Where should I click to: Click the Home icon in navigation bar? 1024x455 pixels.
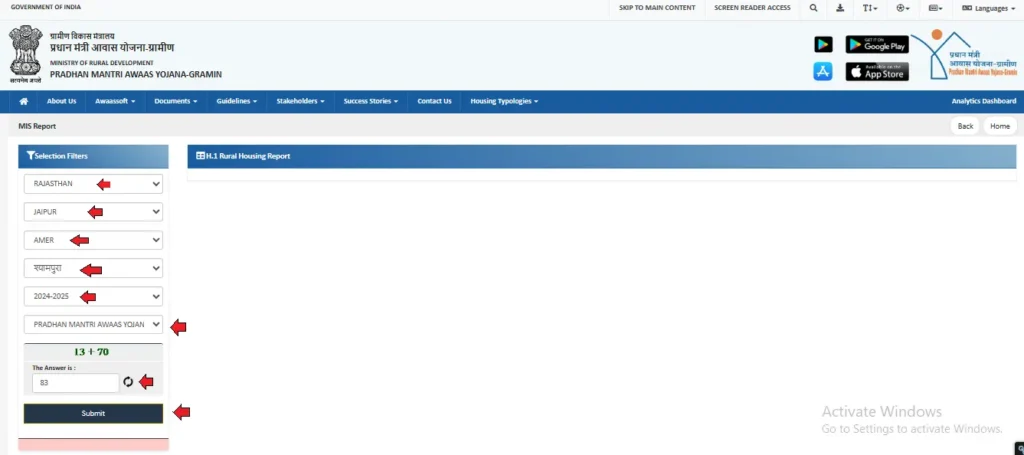[x=24, y=101]
